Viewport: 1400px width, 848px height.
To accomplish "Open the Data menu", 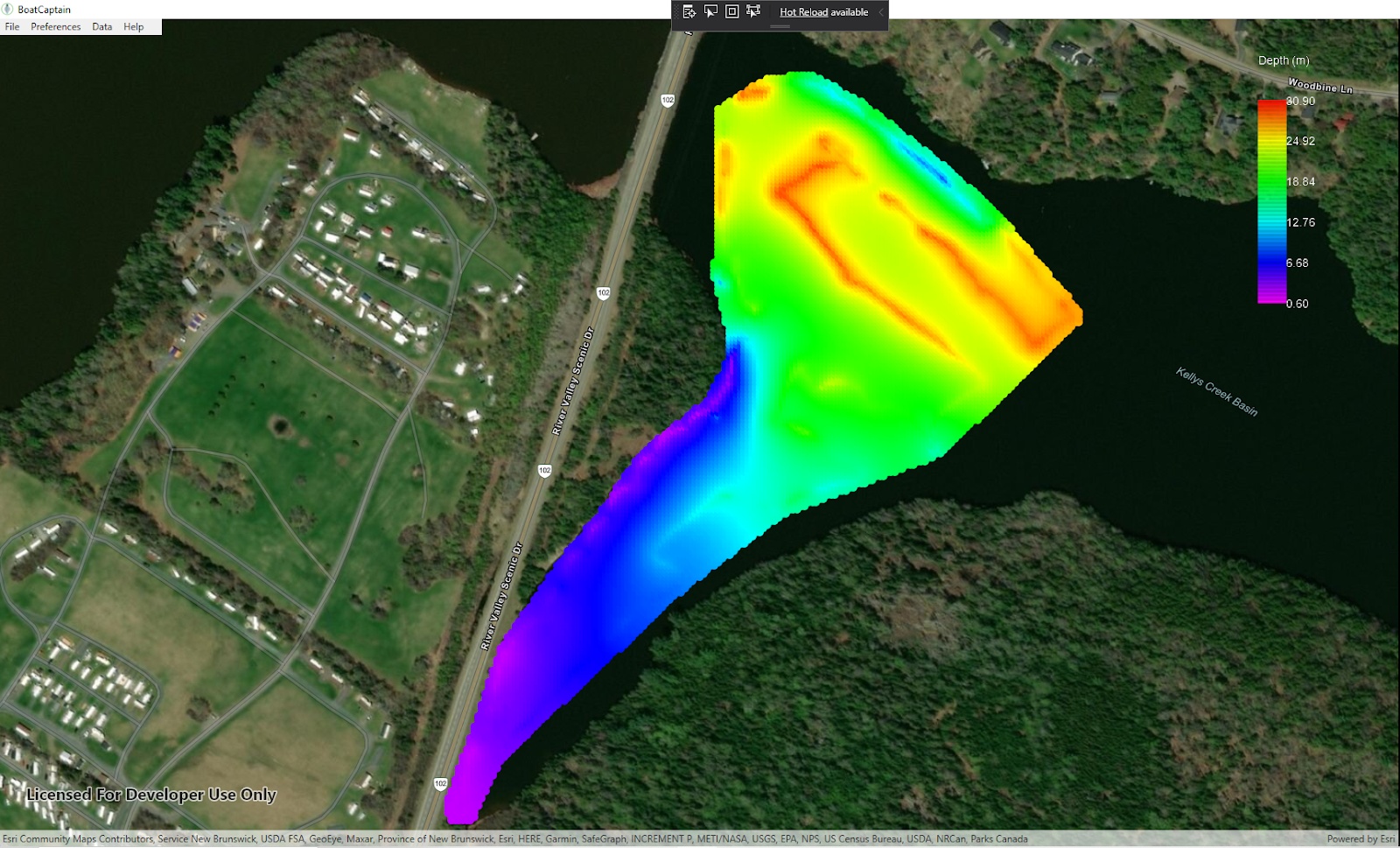I will coord(102,27).
